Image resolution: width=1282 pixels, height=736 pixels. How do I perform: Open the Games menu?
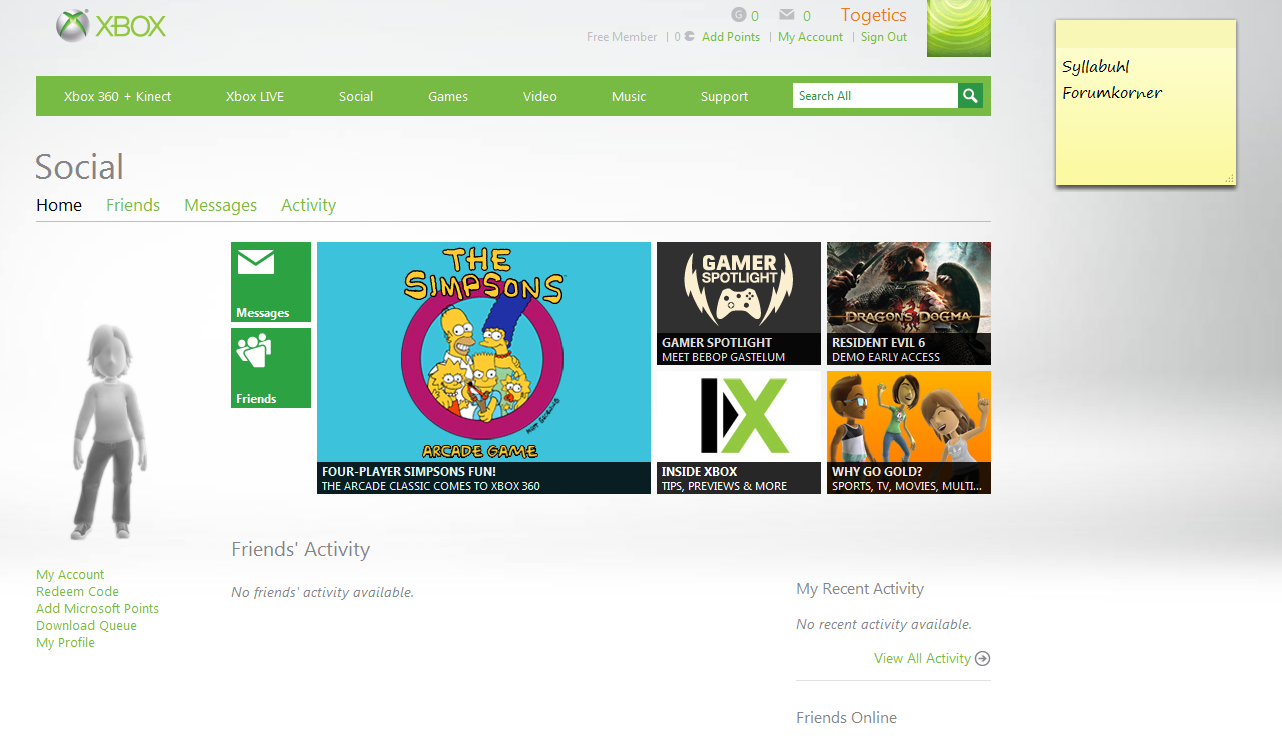(448, 97)
